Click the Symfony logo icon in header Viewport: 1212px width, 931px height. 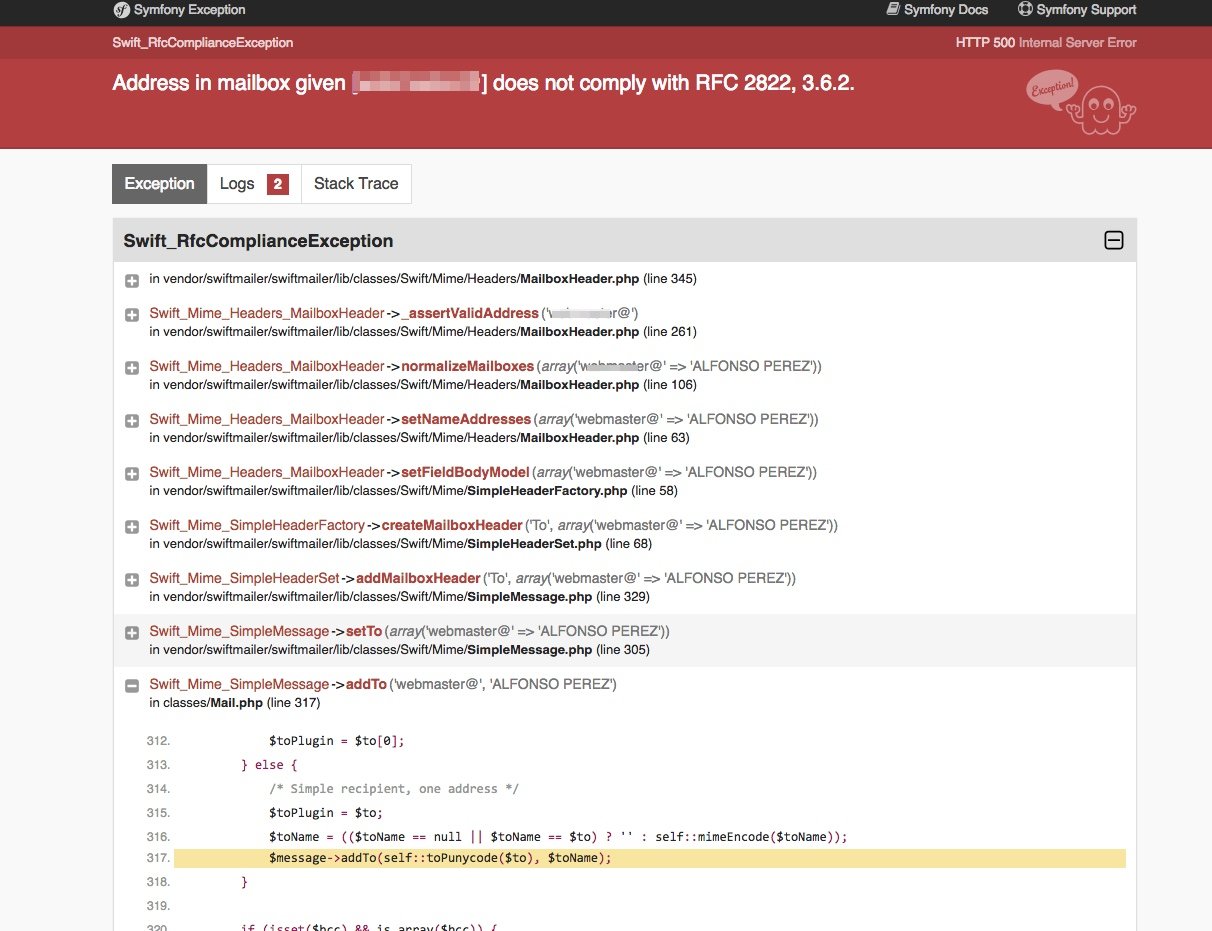coord(120,10)
